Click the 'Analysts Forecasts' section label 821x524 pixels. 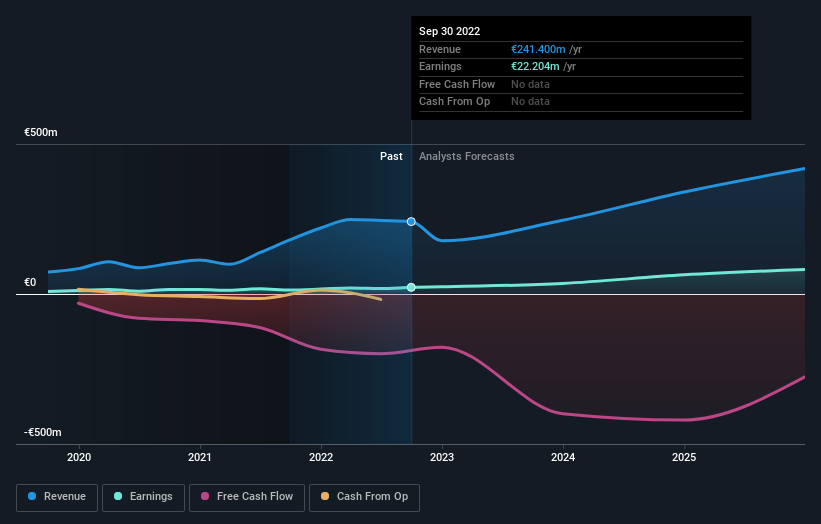coord(467,157)
